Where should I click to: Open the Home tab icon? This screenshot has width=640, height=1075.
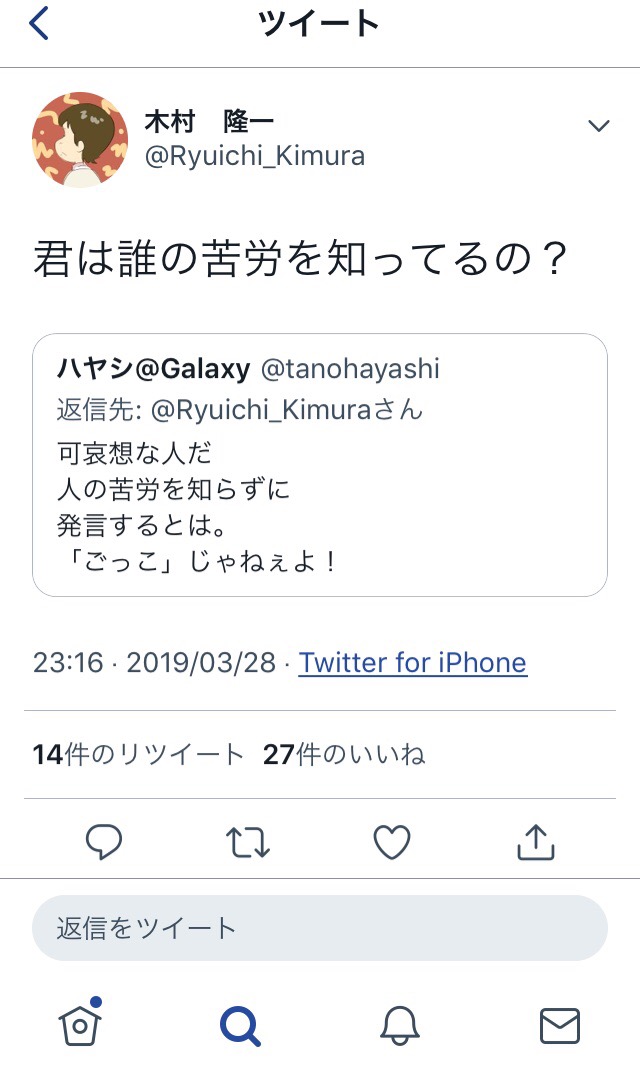(x=80, y=1023)
